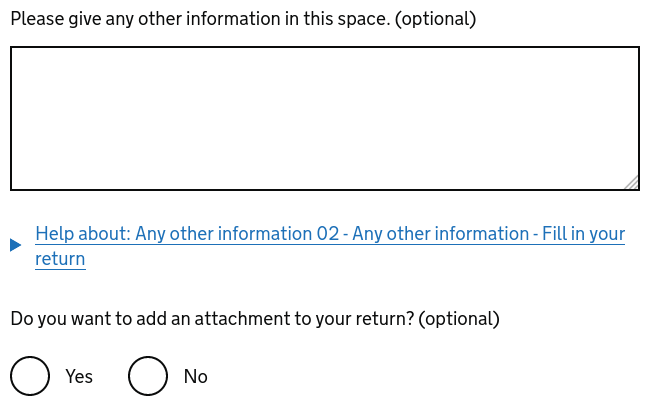This screenshot has height=411, width=651.
Task: Click the 'Yes' label text
Action: coord(79,377)
